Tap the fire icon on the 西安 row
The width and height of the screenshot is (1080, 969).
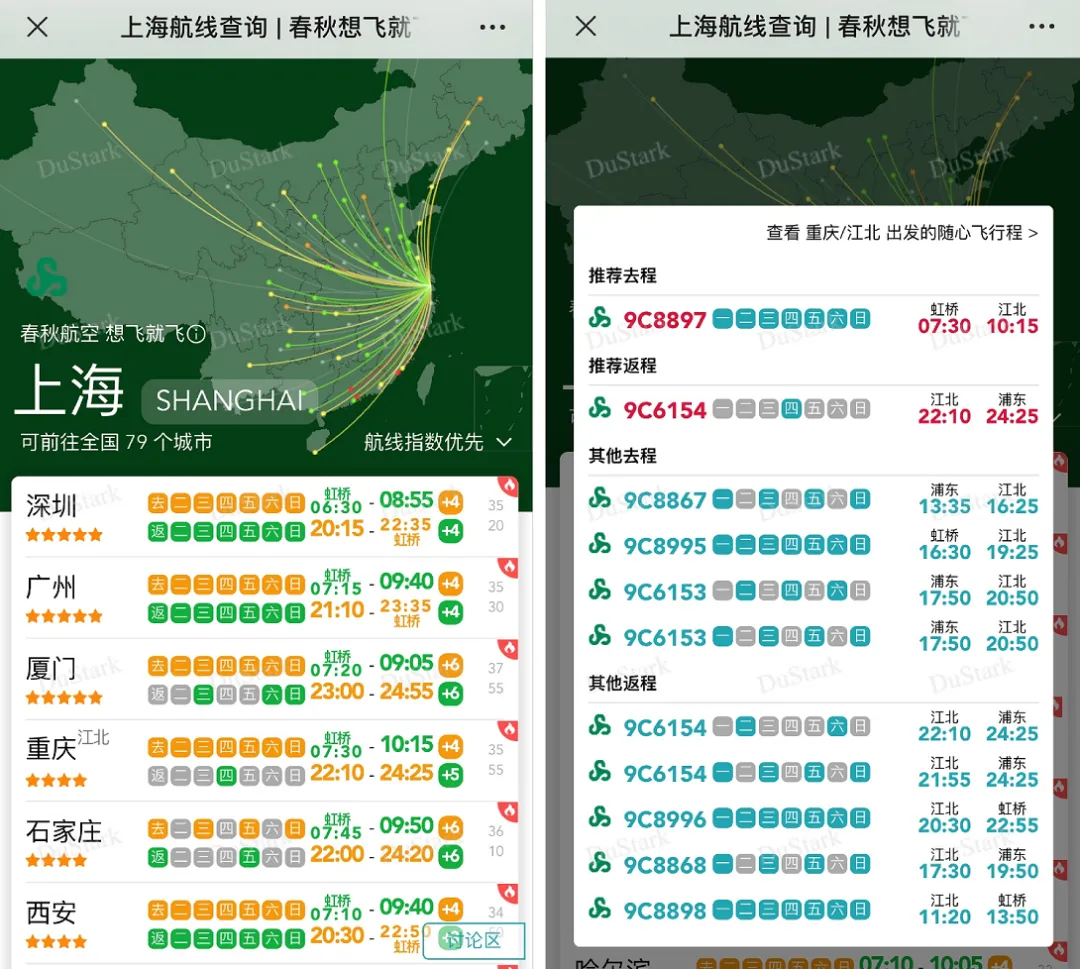[509, 893]
